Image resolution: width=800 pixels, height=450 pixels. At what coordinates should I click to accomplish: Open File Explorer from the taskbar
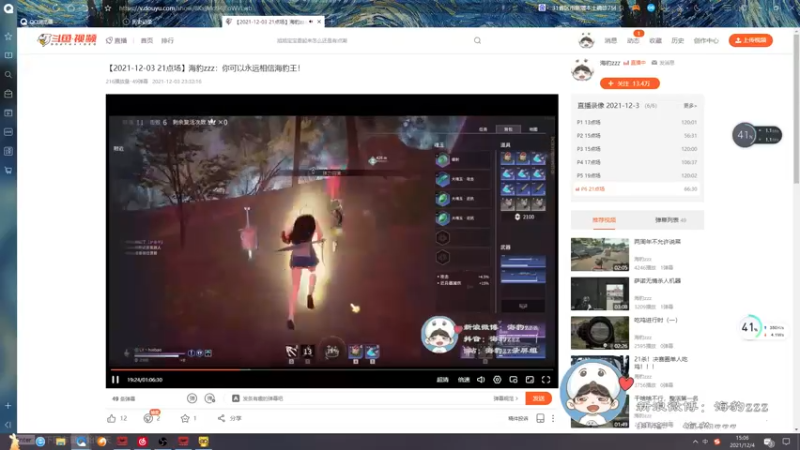(x=60, y=442)
